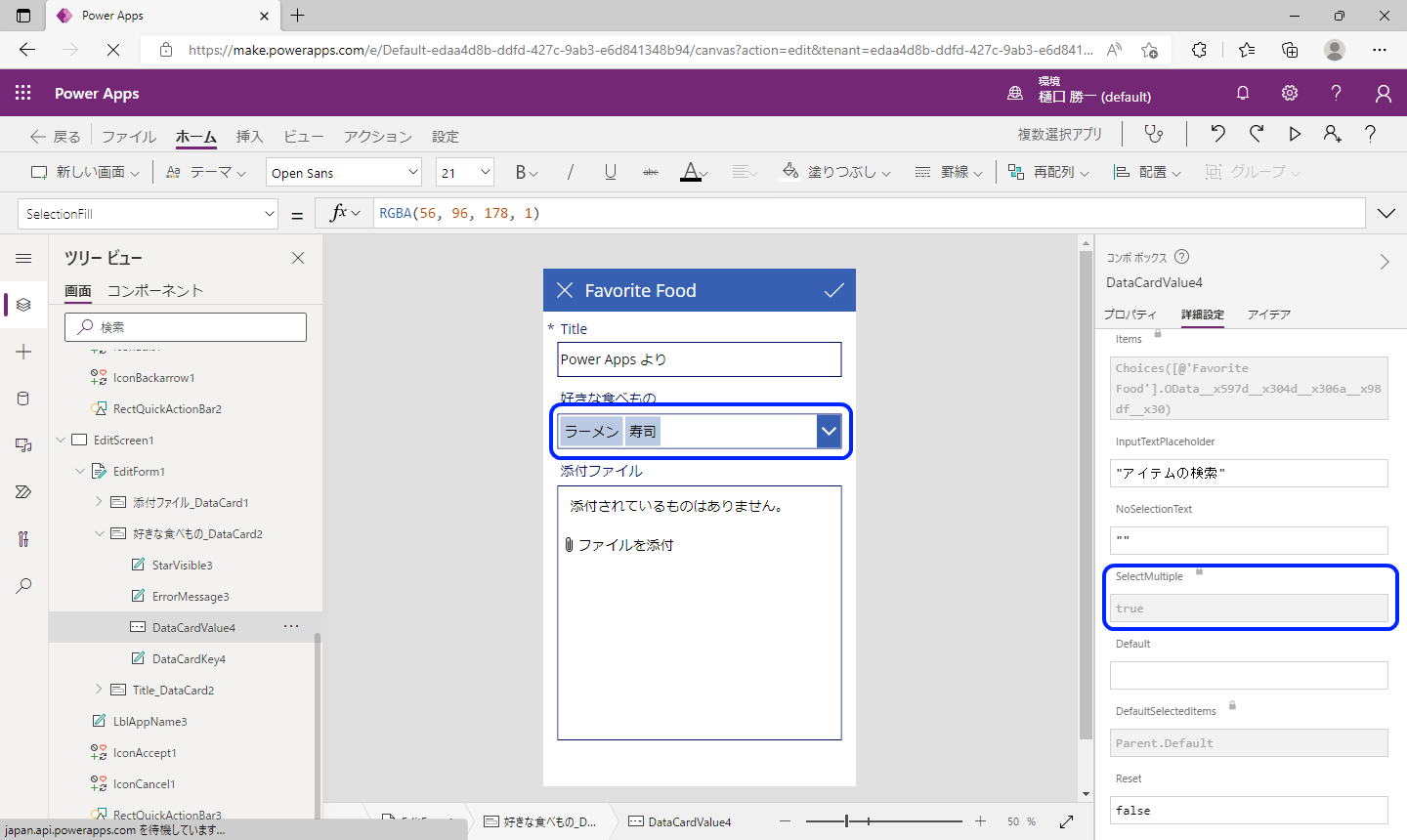Open the settings gear in the purple header
1407x840 pixels.
(x=1290, y=93)
